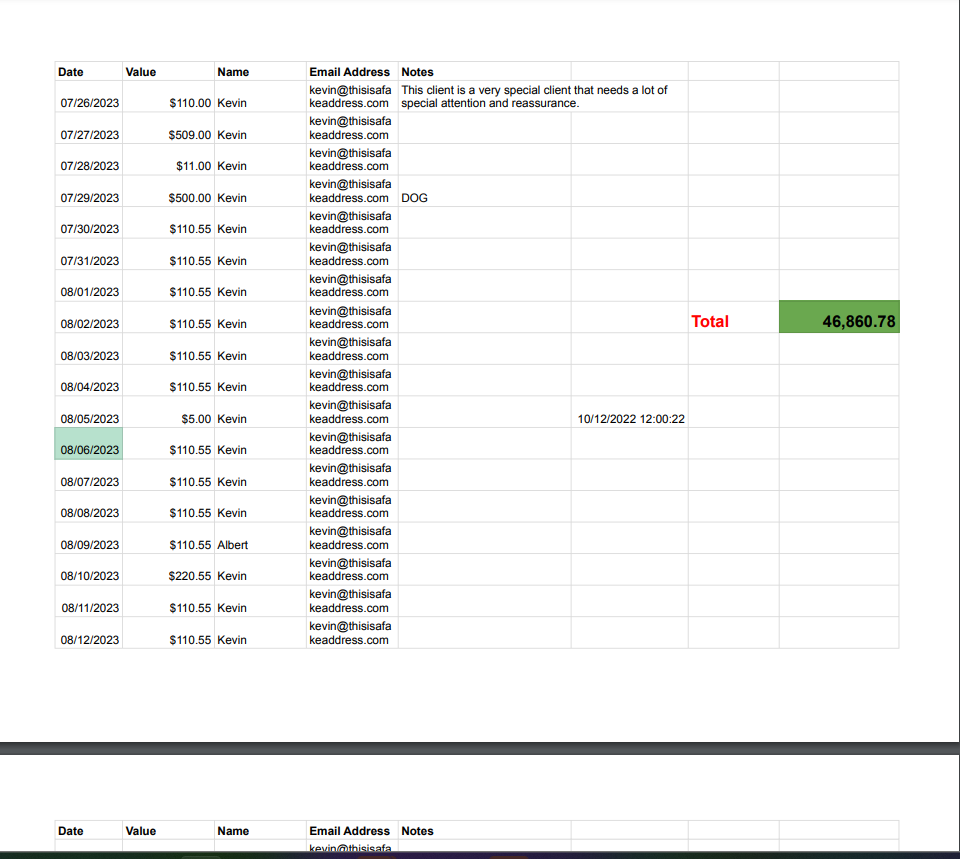Select the highlighted 08/06/2023 date cell
The image size is (960, 859).
coord(89,443)
